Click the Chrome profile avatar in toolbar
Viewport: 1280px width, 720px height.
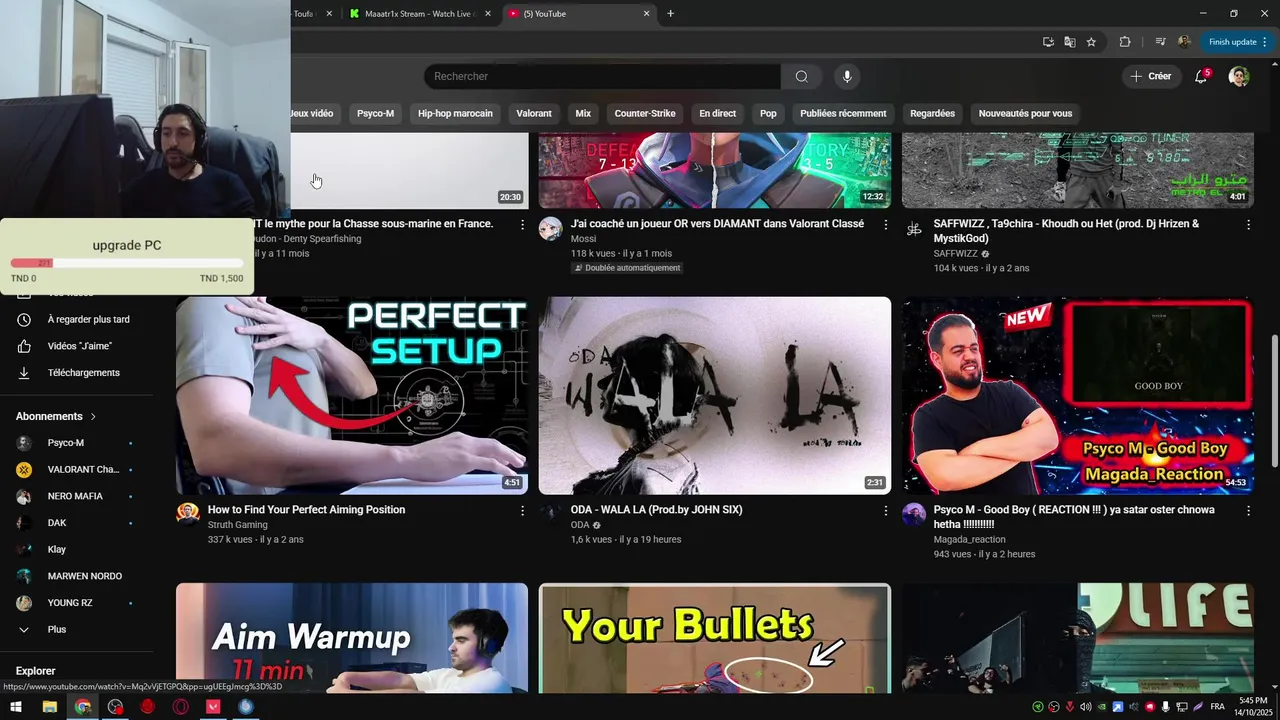coord(1184,42)
